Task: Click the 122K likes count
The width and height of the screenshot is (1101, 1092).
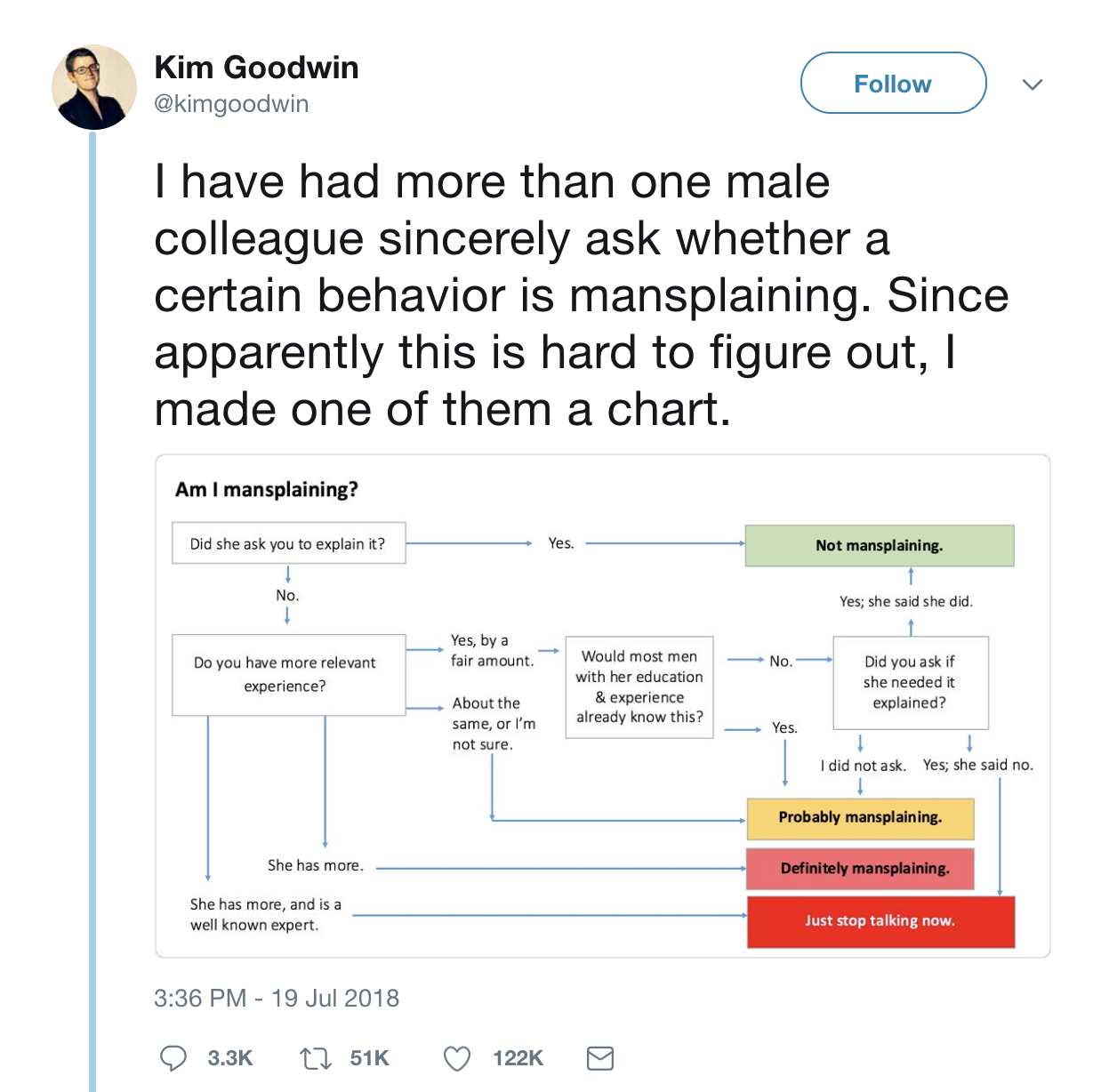Action: click(x=518, y=1058)
